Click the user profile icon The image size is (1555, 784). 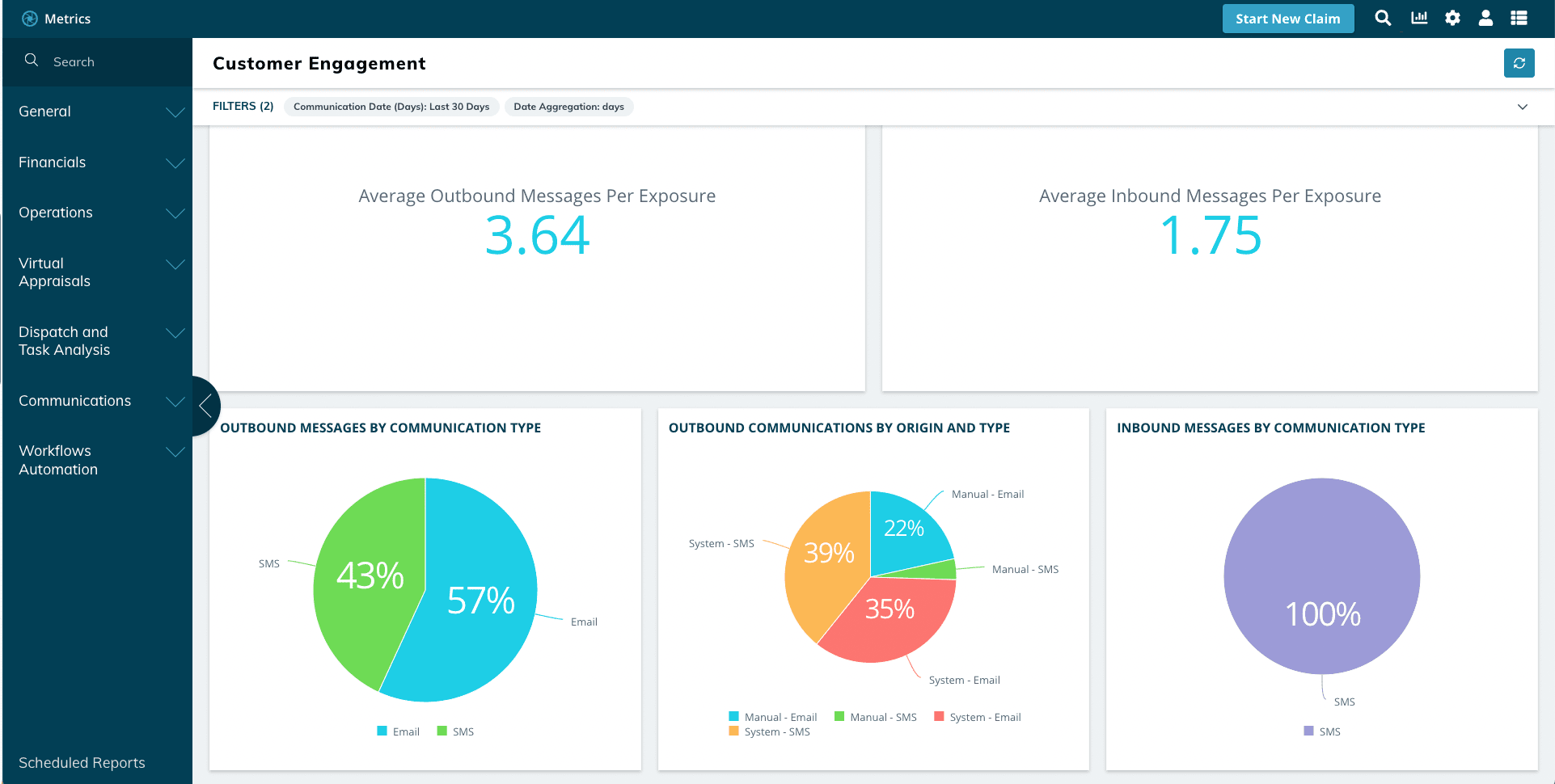1485,18
